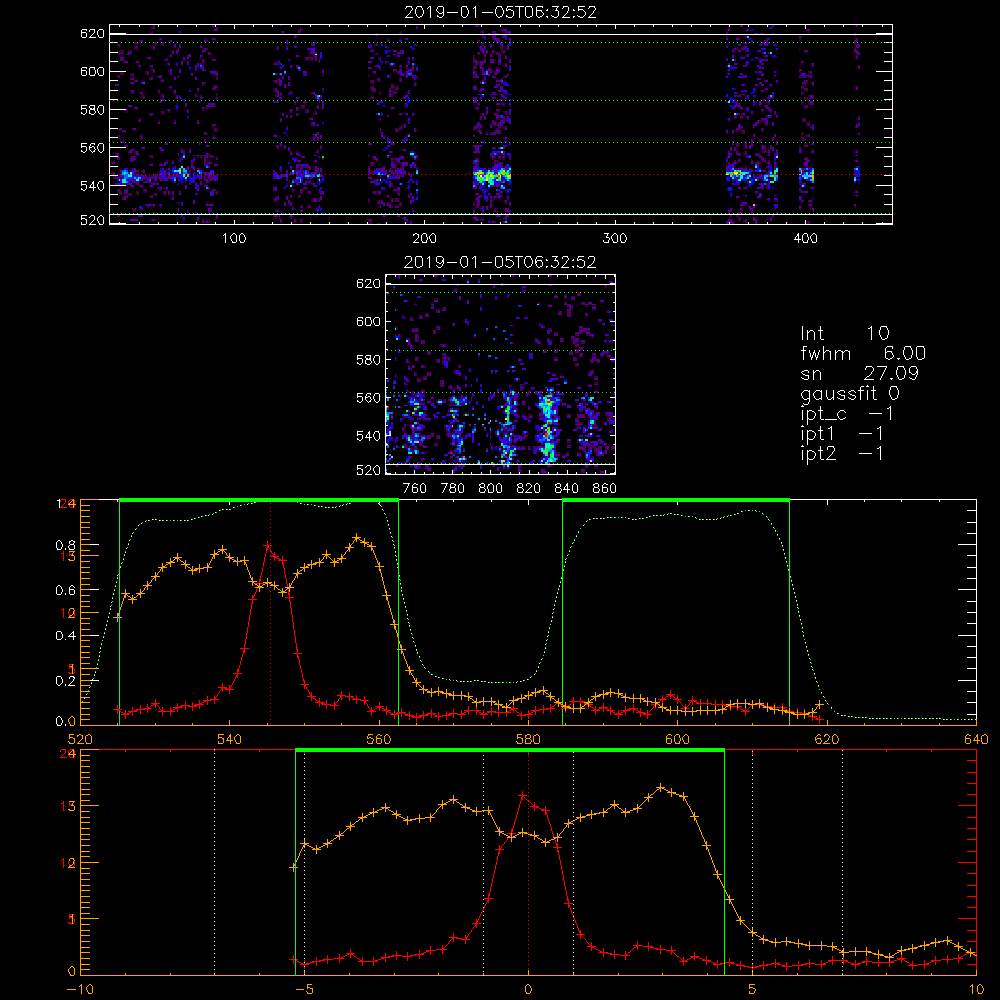This screenshot has width=1000, height=1000.
Task: Click x-axis label 200 on top spectrogram
Action: pyautogui.click(x=424, y=239)
